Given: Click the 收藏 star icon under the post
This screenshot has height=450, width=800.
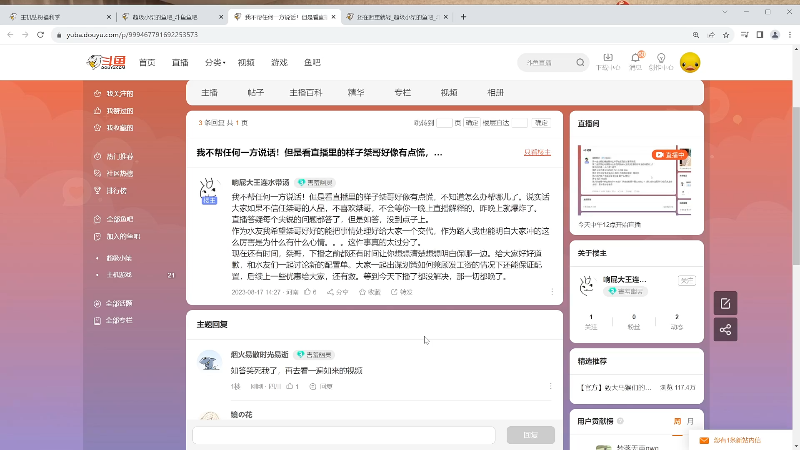Looking at the screenshot, I should click(x=370, y=292).
